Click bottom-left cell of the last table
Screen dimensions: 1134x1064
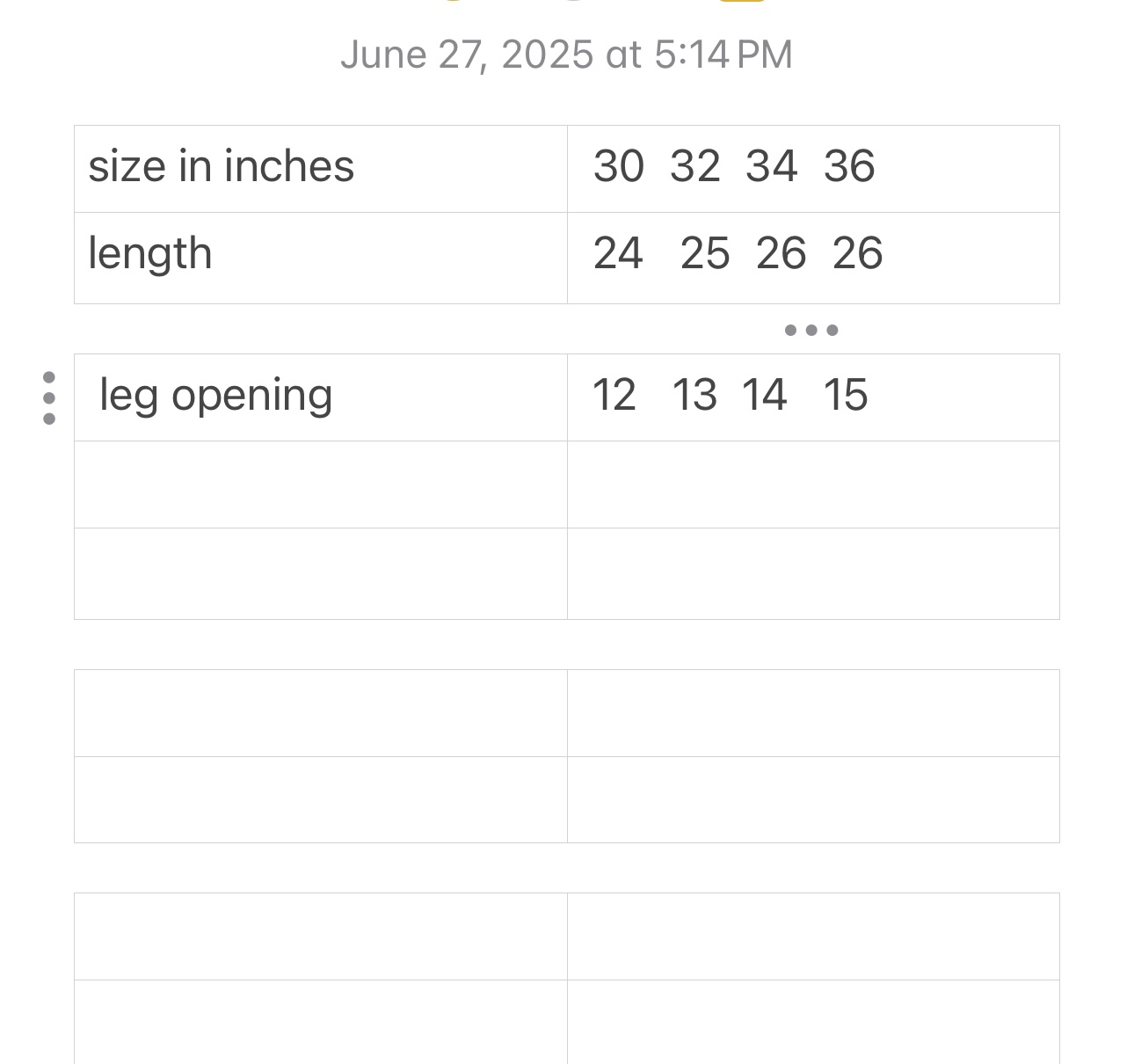click(x=320, y=1022)
